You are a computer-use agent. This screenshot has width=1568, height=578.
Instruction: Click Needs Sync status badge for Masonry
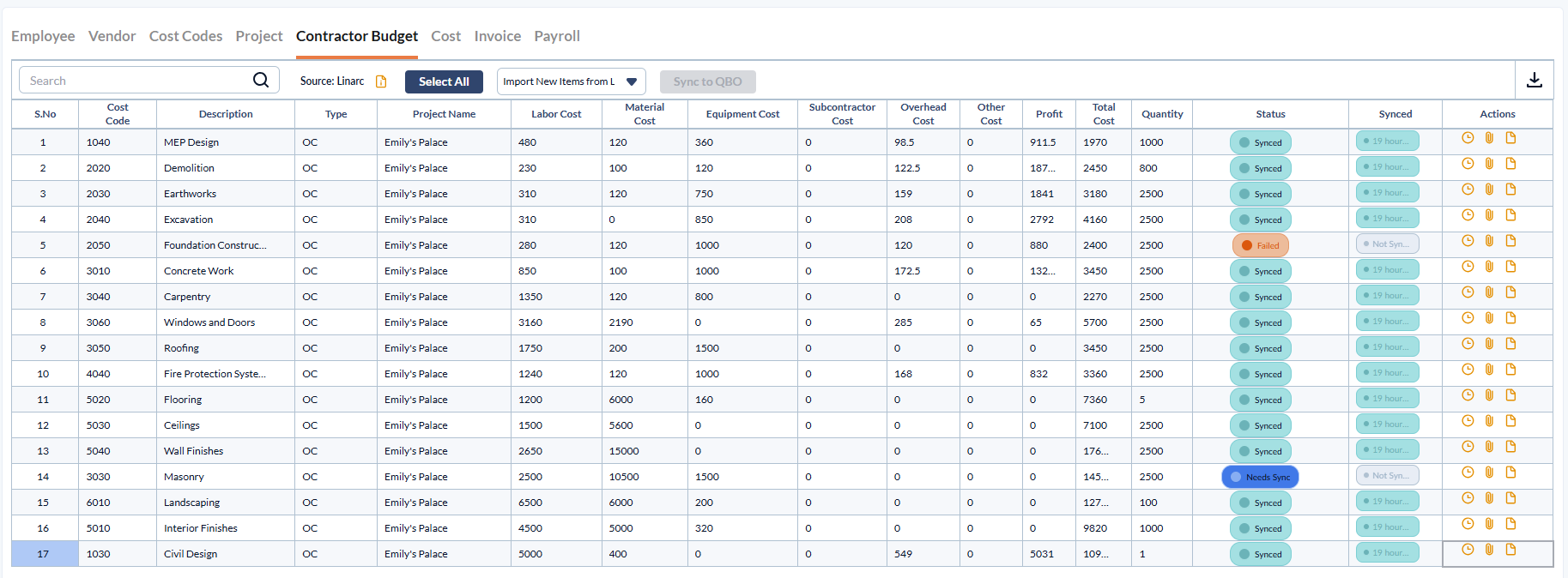point(1260,477)
